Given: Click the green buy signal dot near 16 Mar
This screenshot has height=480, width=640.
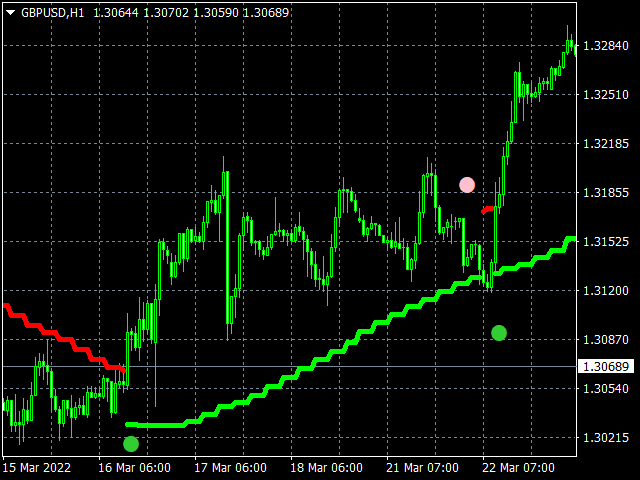Looking at the screenshot, I should pos(131,444).
